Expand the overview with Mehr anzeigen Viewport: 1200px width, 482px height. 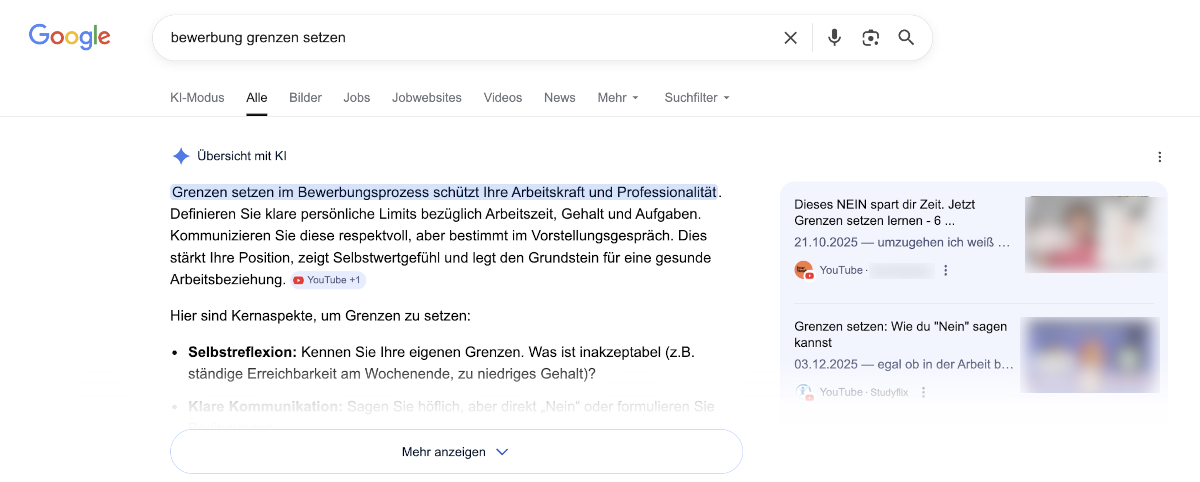pyautogui.click(x=456, y=452)
